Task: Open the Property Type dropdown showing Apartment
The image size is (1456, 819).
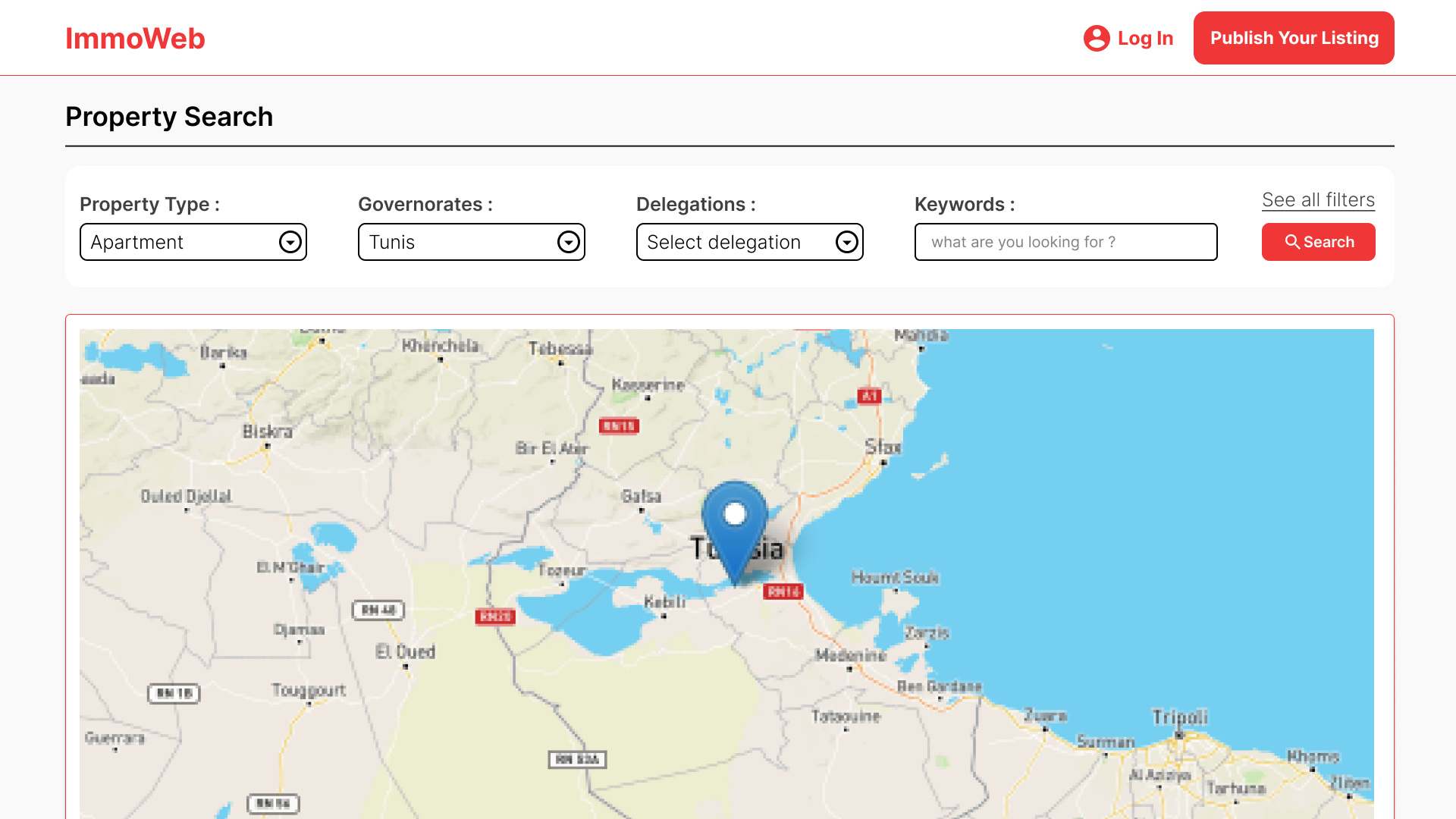Action: coord(193,242)
